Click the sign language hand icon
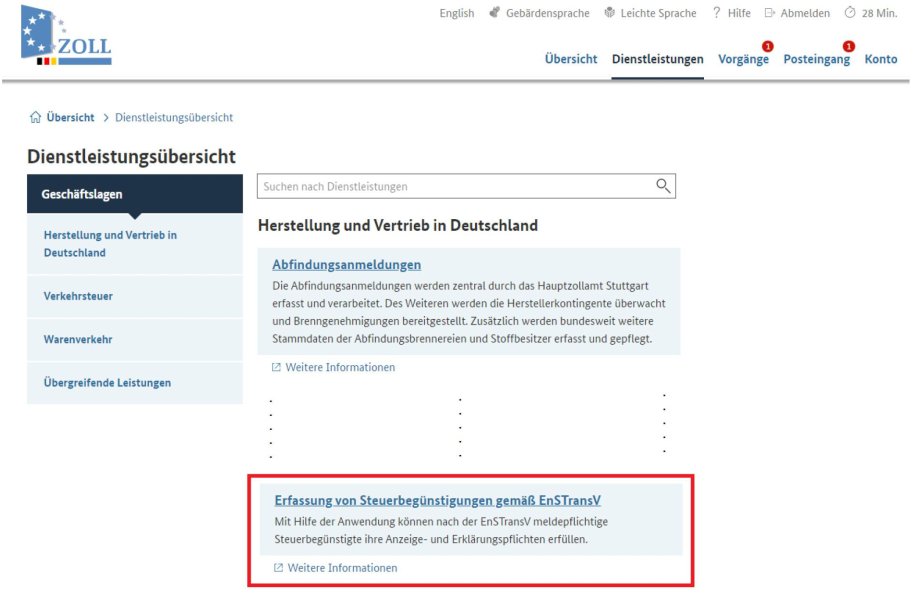The height and width of the screenshot is (597, 913). (x=494, y=13)
